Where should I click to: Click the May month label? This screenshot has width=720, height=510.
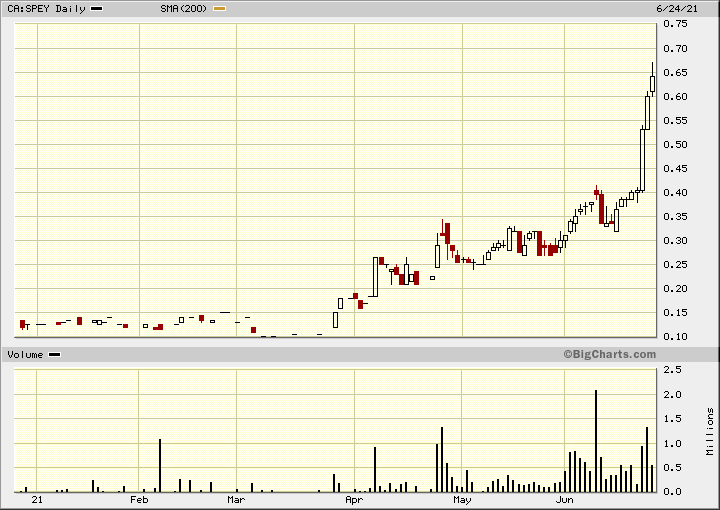click(462, 499)
